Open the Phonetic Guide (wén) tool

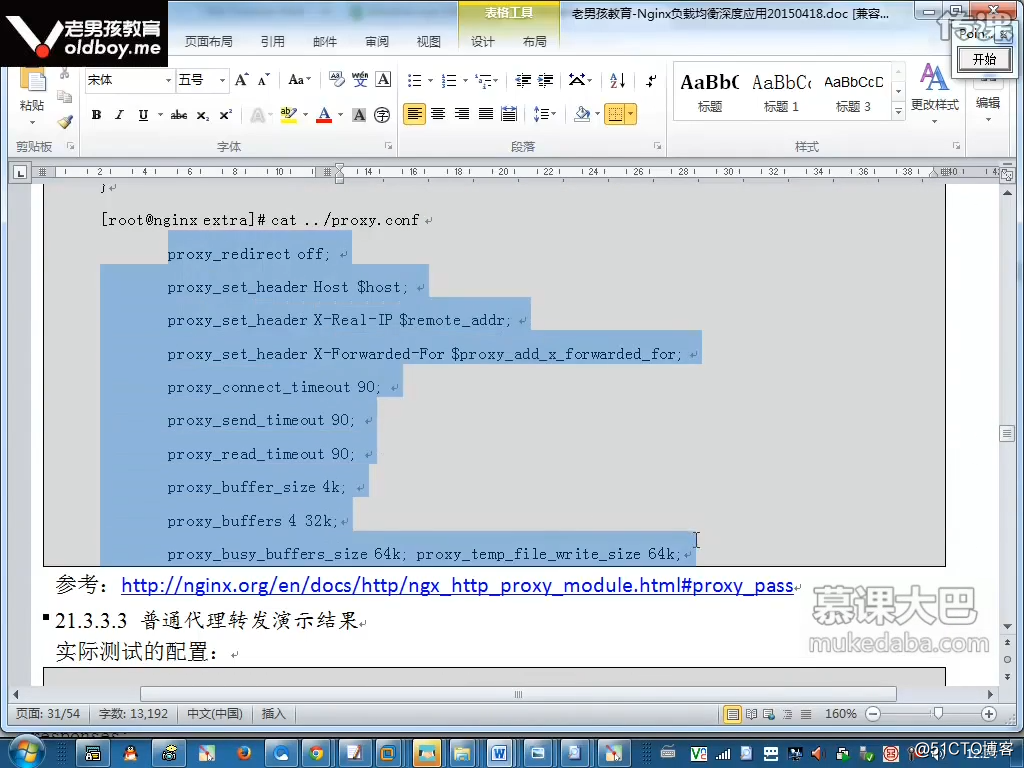click(360, 80)
